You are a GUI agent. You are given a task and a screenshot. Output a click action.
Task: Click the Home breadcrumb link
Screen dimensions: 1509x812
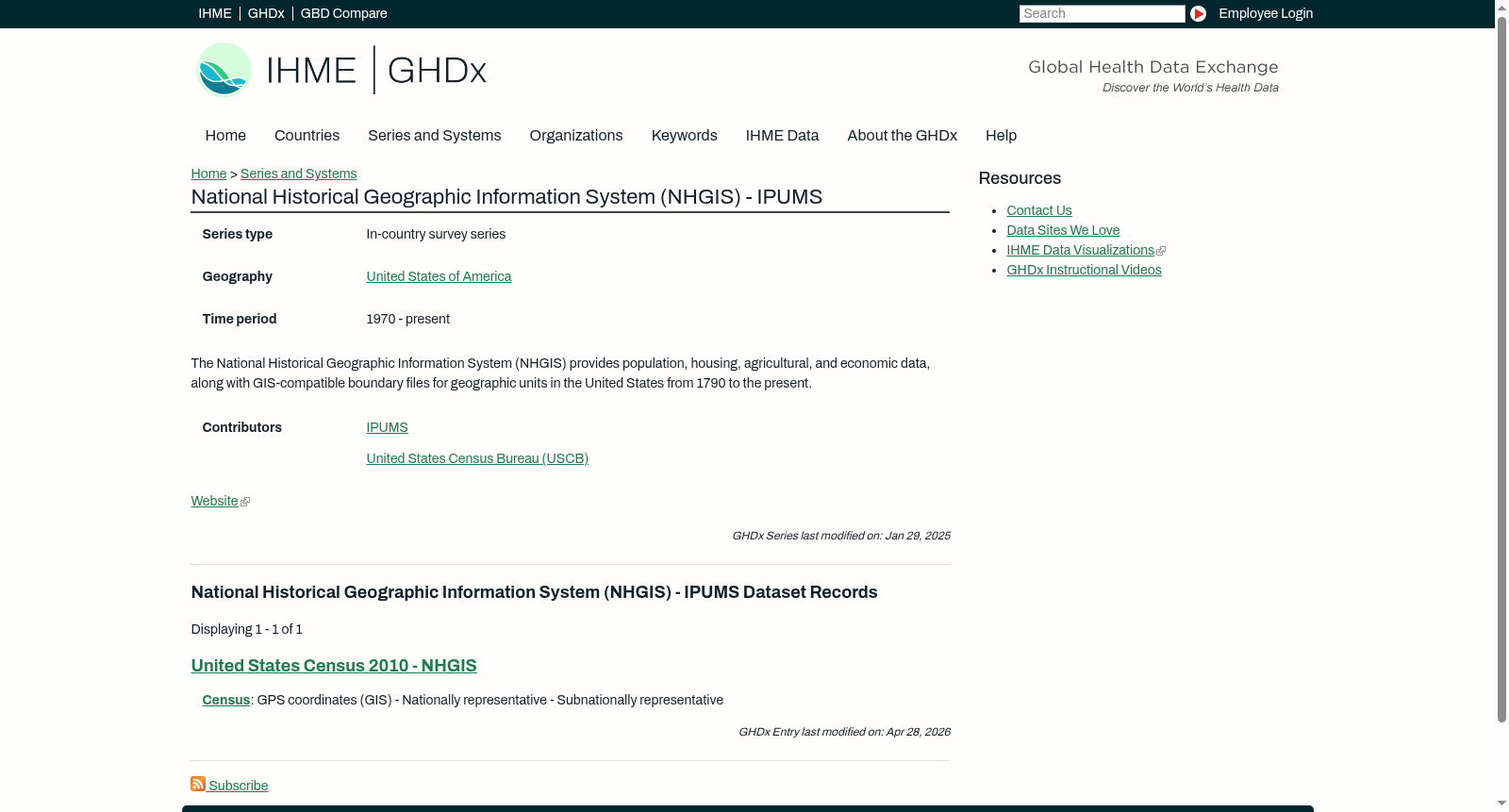pyautogui.click(x=208, y=174)
